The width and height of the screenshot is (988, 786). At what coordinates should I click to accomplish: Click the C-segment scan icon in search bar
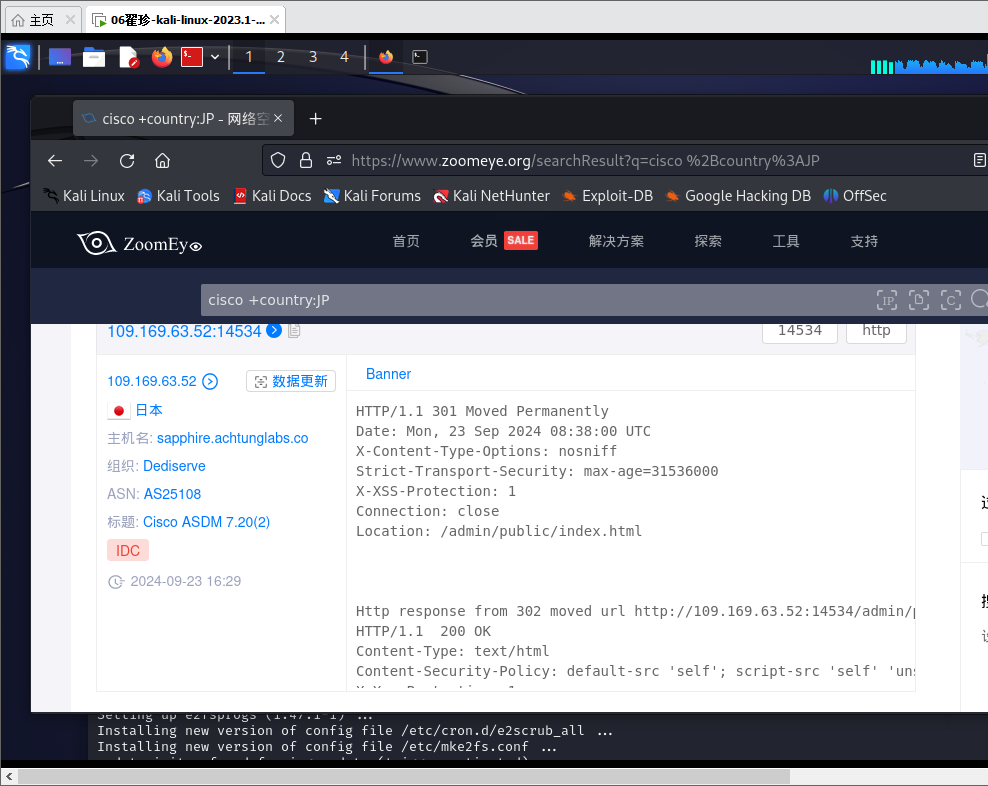point(951,300)
